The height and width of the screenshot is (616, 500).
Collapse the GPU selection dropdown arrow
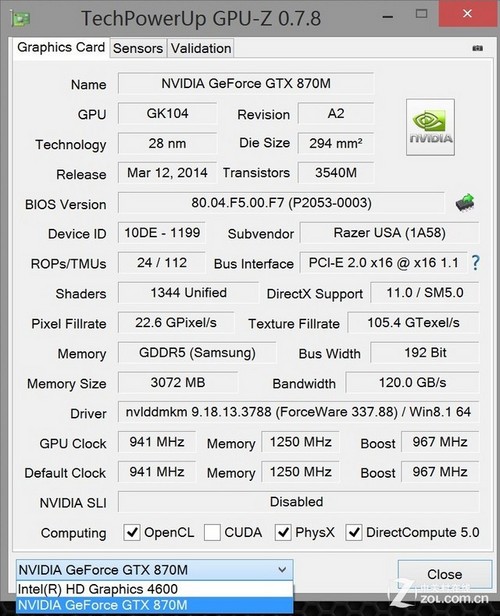click(282, 570)
